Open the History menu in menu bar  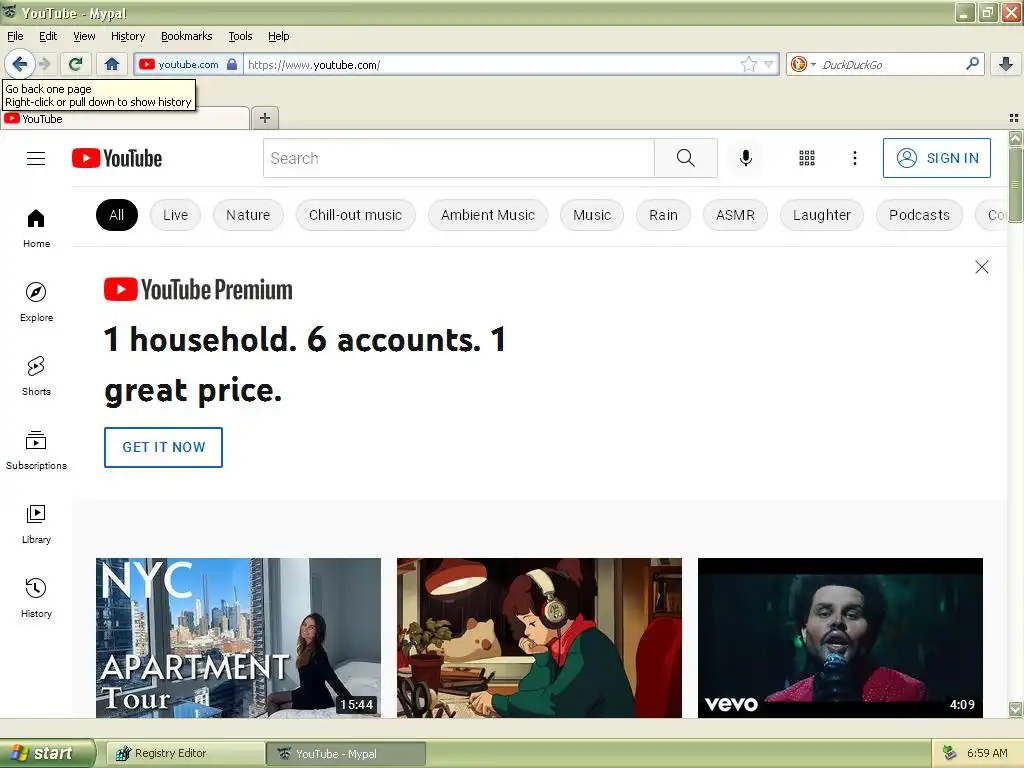pyautogui.click(x=128, y=36)
